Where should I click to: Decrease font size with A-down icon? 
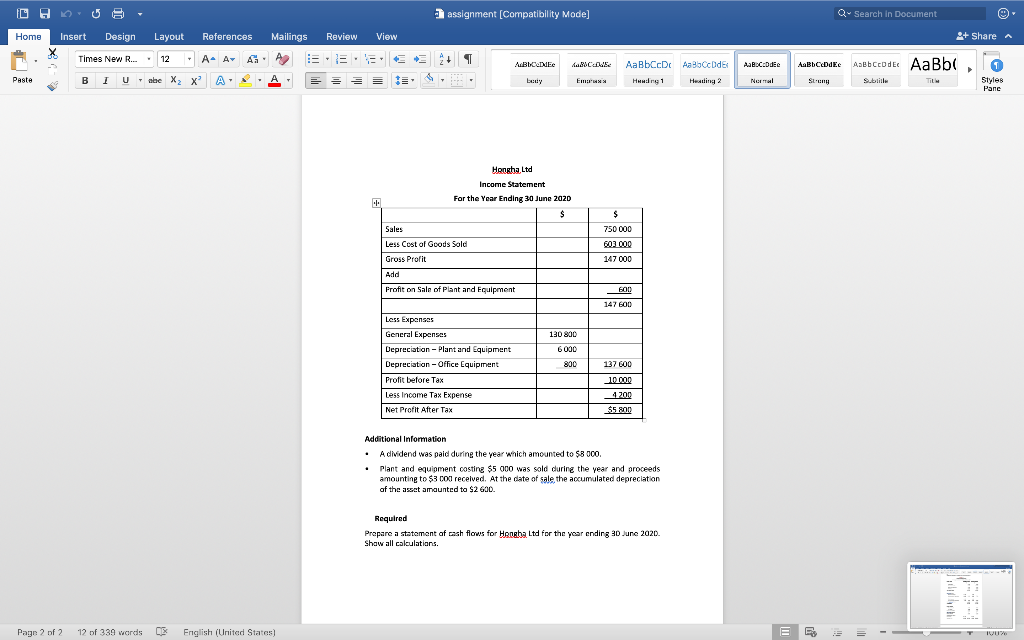pos(229,59)
